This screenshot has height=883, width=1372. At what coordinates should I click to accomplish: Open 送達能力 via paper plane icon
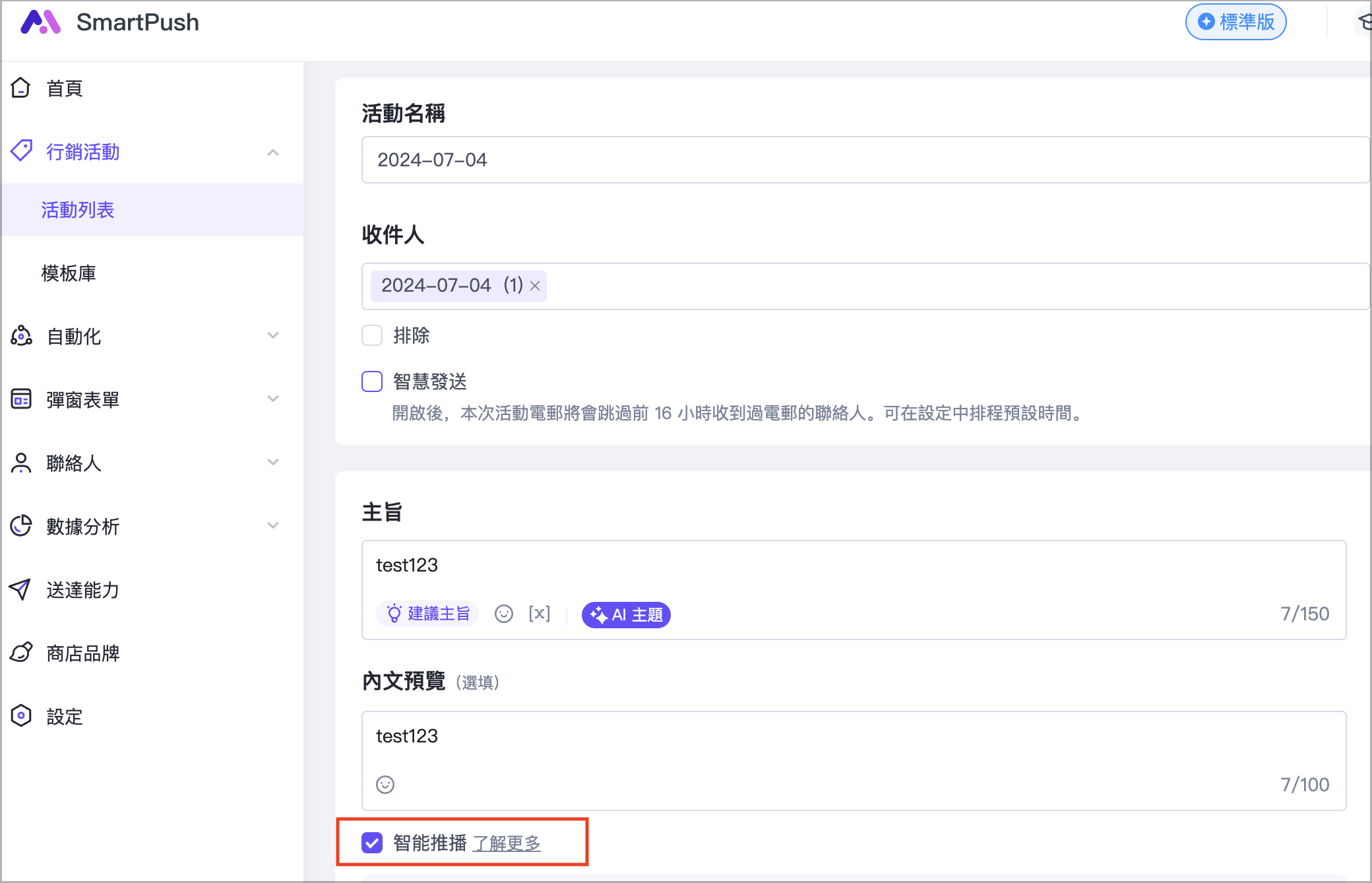[20, 589]
